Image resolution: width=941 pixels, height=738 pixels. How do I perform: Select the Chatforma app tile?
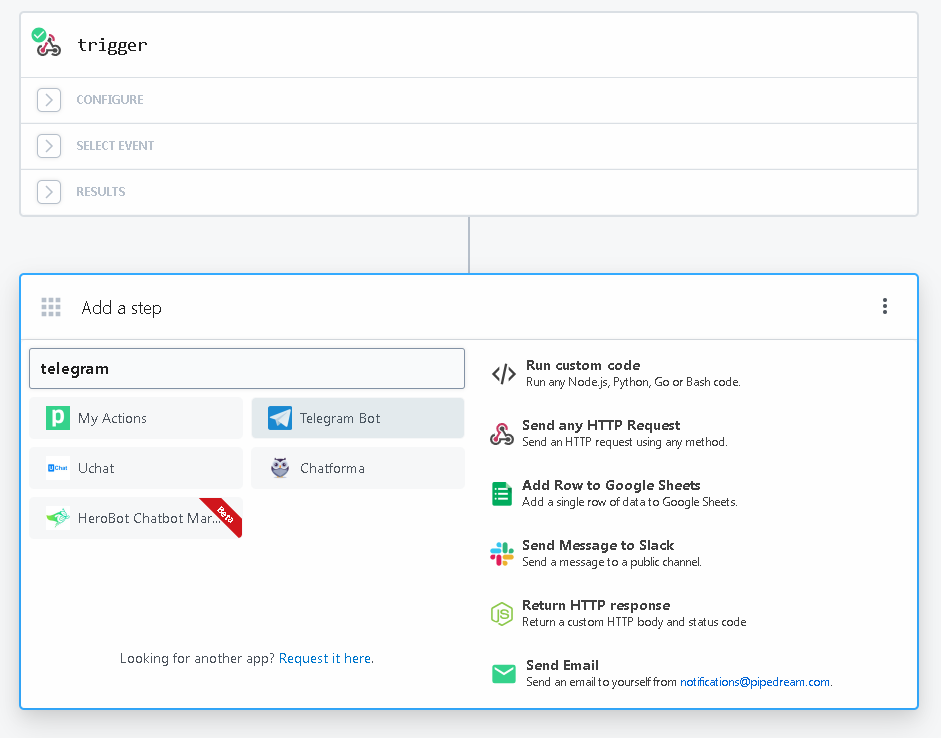pos(358,468)
